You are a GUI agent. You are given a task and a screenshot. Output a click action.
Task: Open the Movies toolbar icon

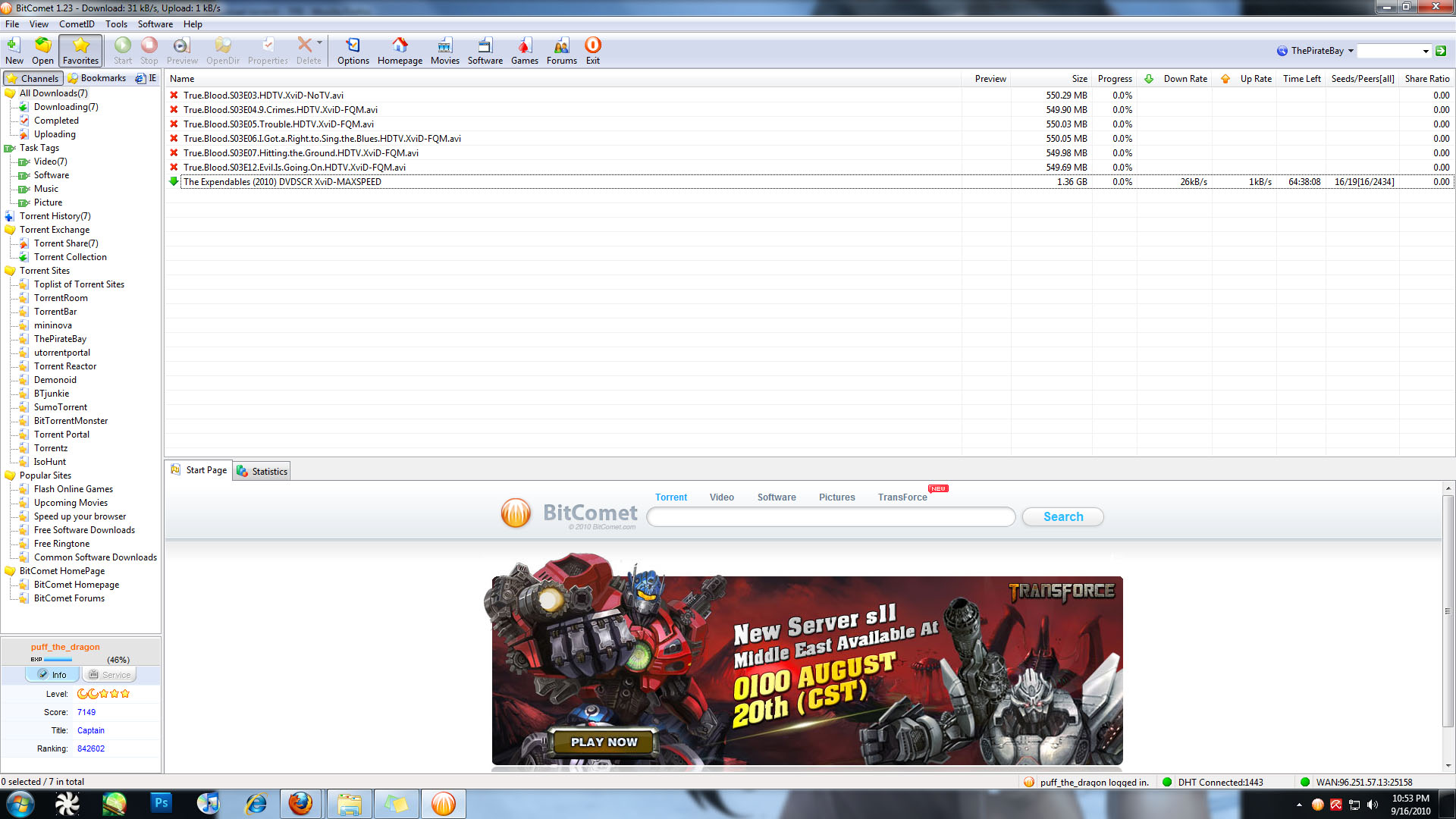click(445, 51)
